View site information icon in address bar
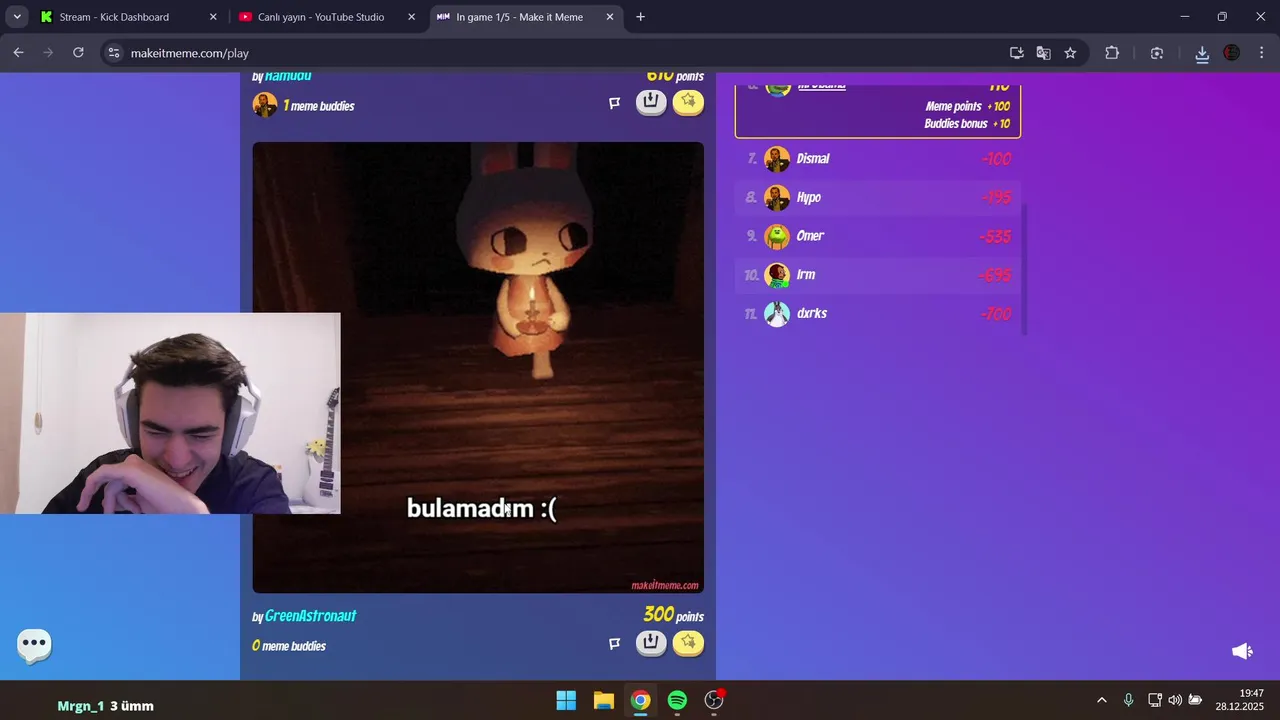 click(114, 53)
